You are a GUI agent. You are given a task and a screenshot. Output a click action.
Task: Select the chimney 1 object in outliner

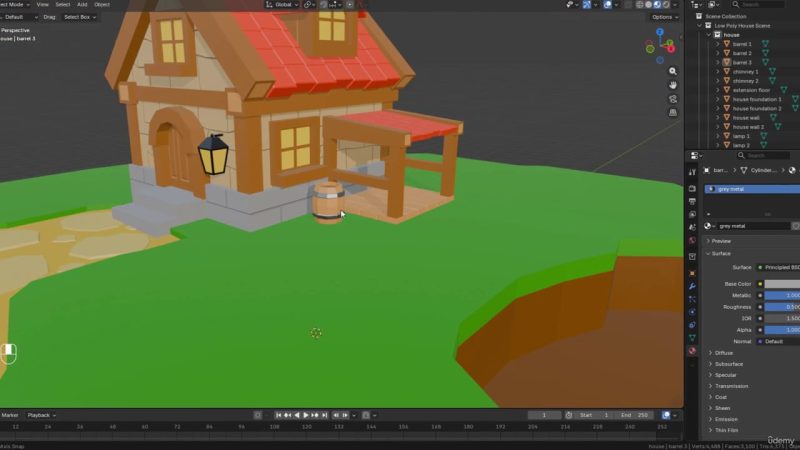pyautogui.click(x=745, y=72)
